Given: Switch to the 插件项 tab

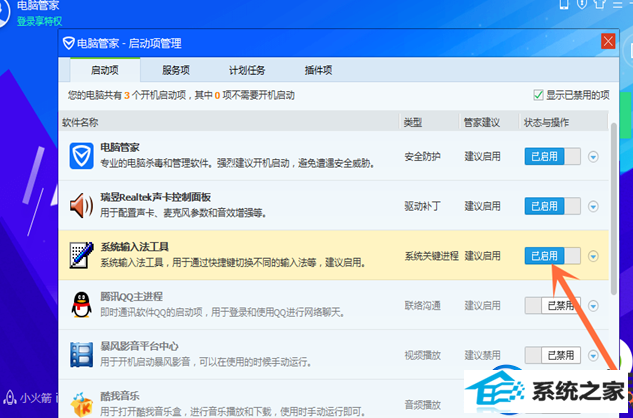Looking at the screenshot, I should (x=318, y=70).
